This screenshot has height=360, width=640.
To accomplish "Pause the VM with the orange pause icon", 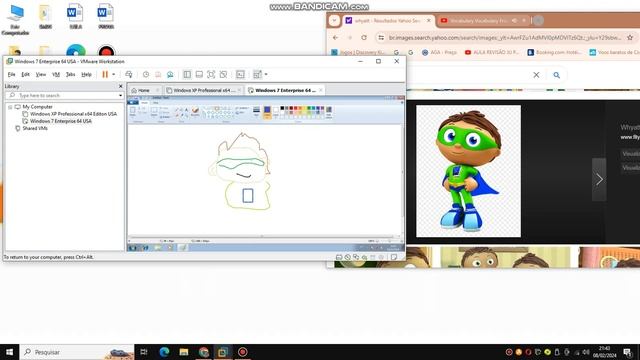I will pos(105,74).
